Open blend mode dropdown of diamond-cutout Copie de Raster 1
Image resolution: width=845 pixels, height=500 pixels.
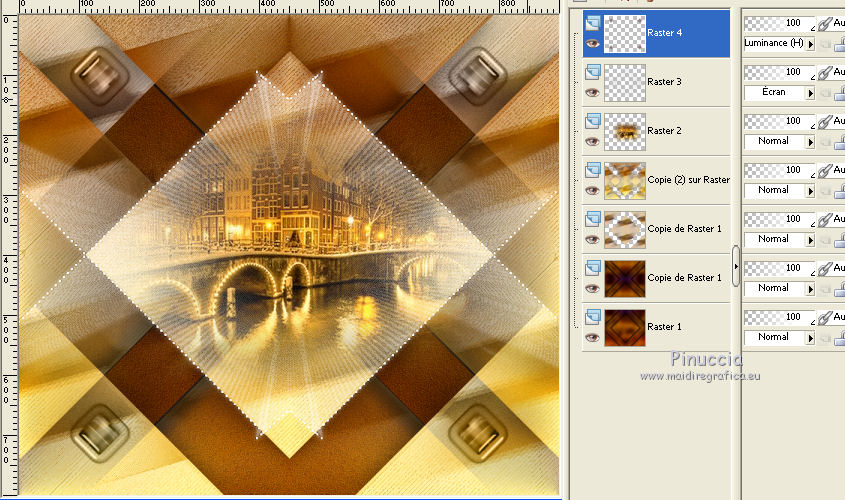(810, 240)
